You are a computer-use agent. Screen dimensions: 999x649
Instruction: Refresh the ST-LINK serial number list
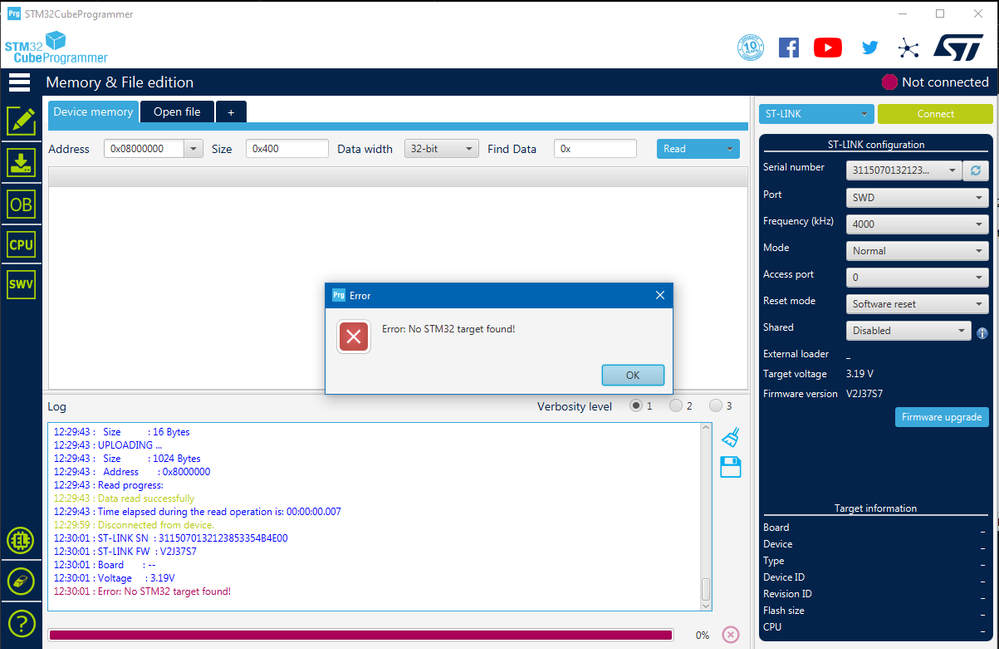(975, 171)
